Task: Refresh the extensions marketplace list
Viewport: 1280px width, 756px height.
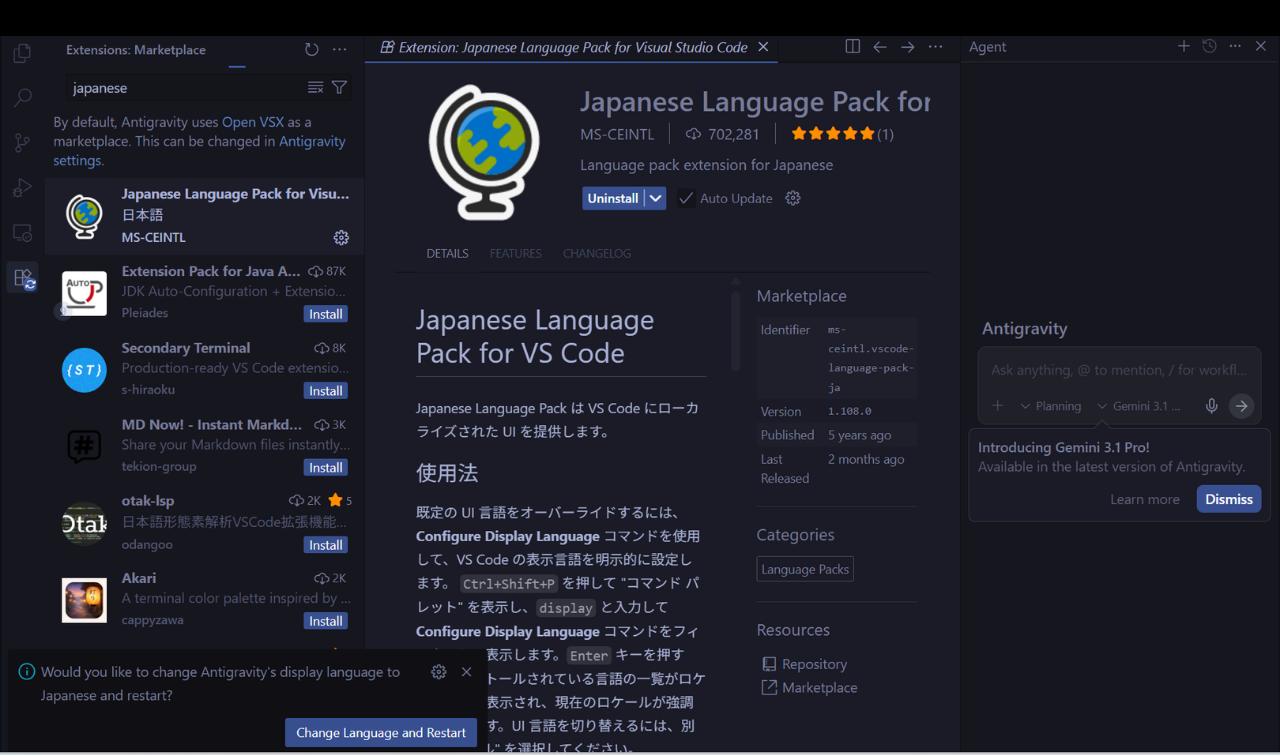Action: [x=312, y=50]
